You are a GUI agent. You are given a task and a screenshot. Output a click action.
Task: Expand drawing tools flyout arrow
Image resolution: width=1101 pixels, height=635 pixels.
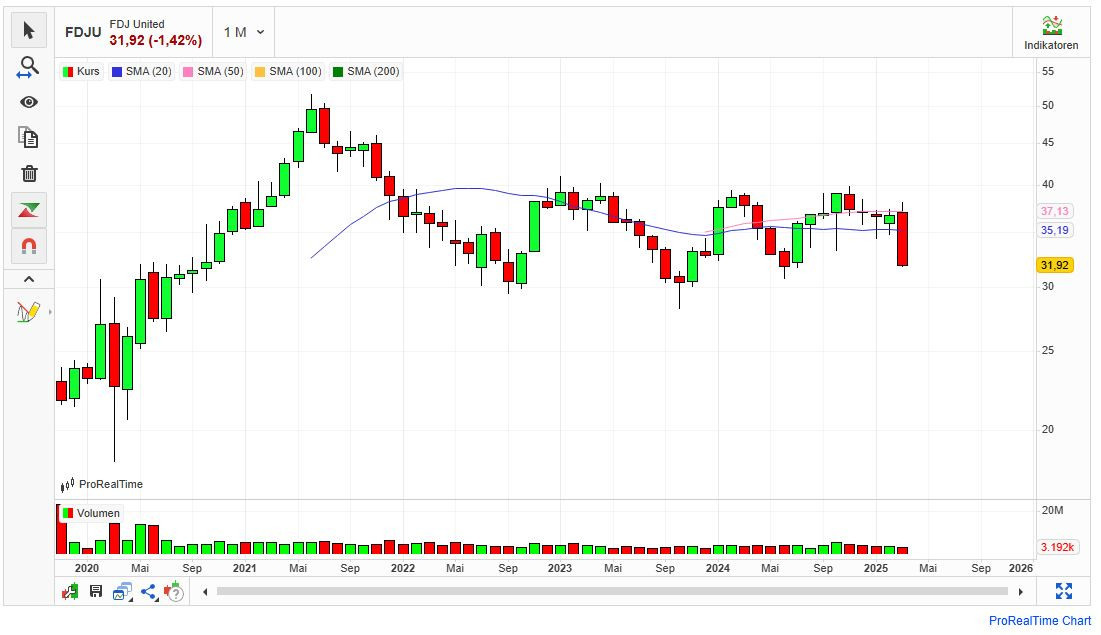pos(50,312)
